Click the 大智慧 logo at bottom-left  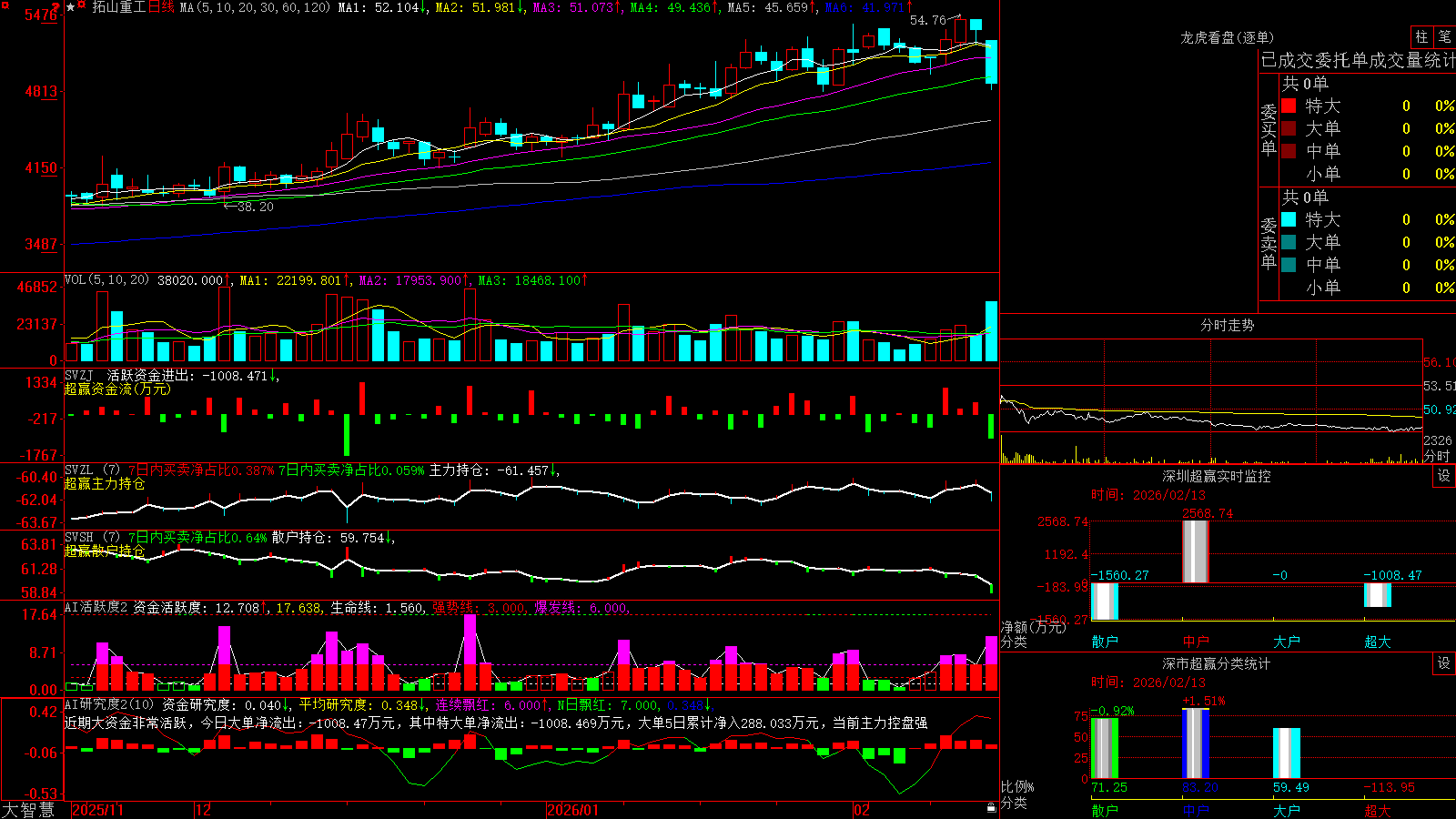28,809
